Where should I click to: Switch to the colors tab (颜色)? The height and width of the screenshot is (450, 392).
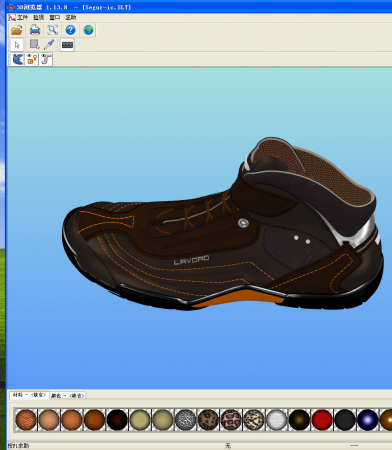point(68,395)
